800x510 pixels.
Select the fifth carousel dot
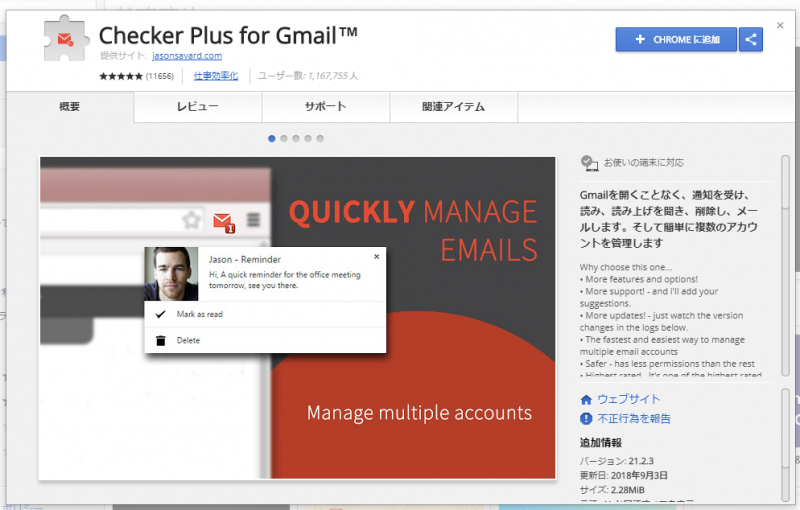[x=320, y=139]
